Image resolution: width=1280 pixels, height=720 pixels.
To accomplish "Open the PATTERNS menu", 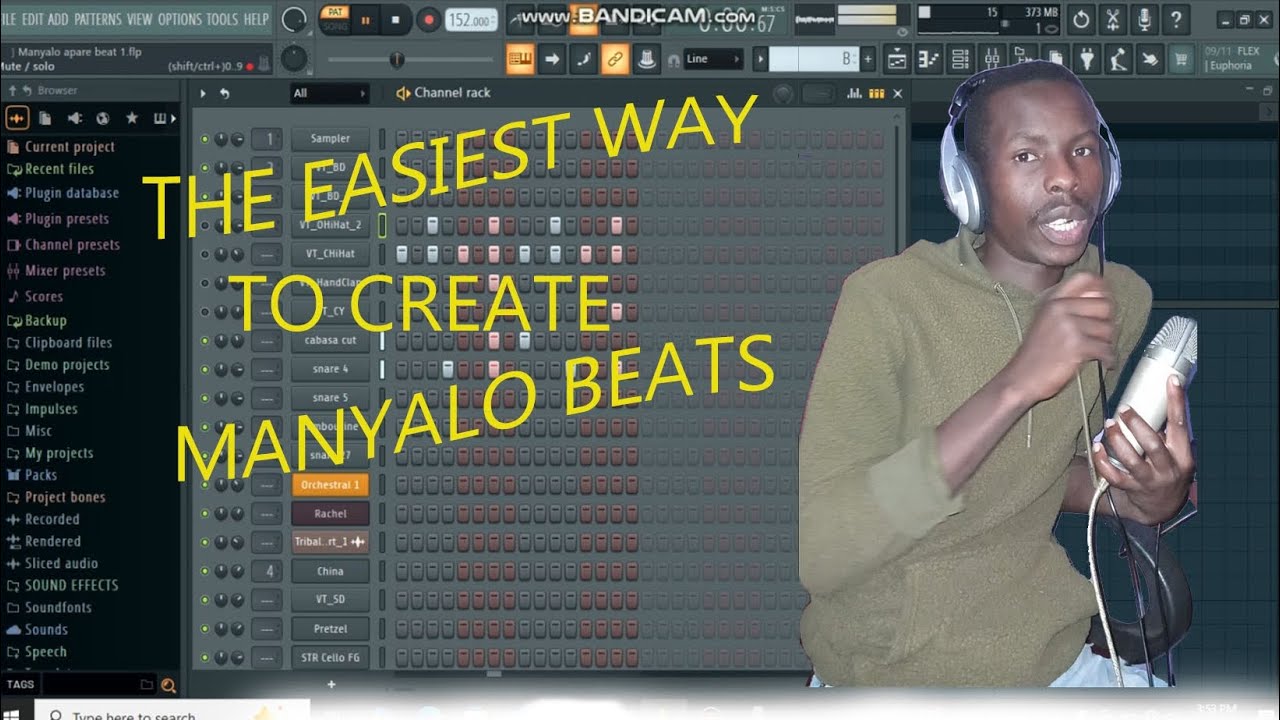I will click(x=97, y=19).
